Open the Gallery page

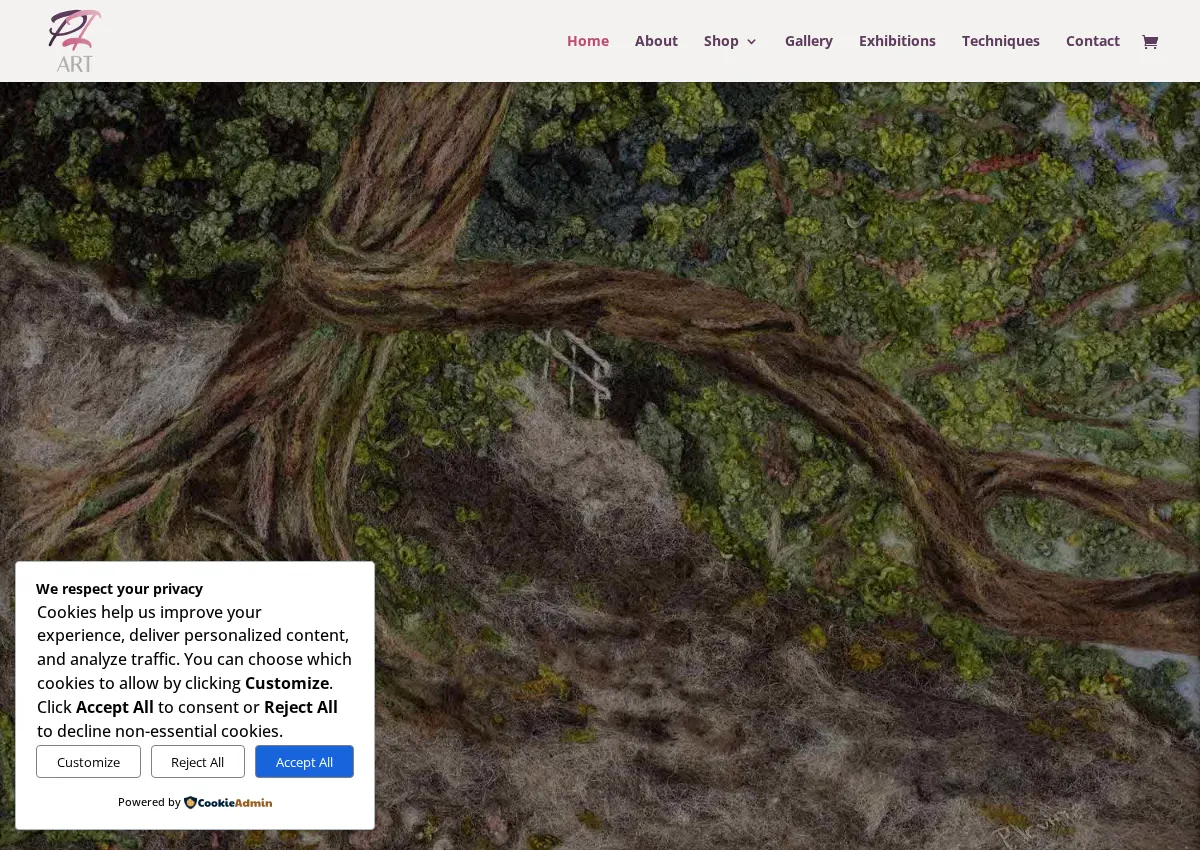tap(809, 41)
